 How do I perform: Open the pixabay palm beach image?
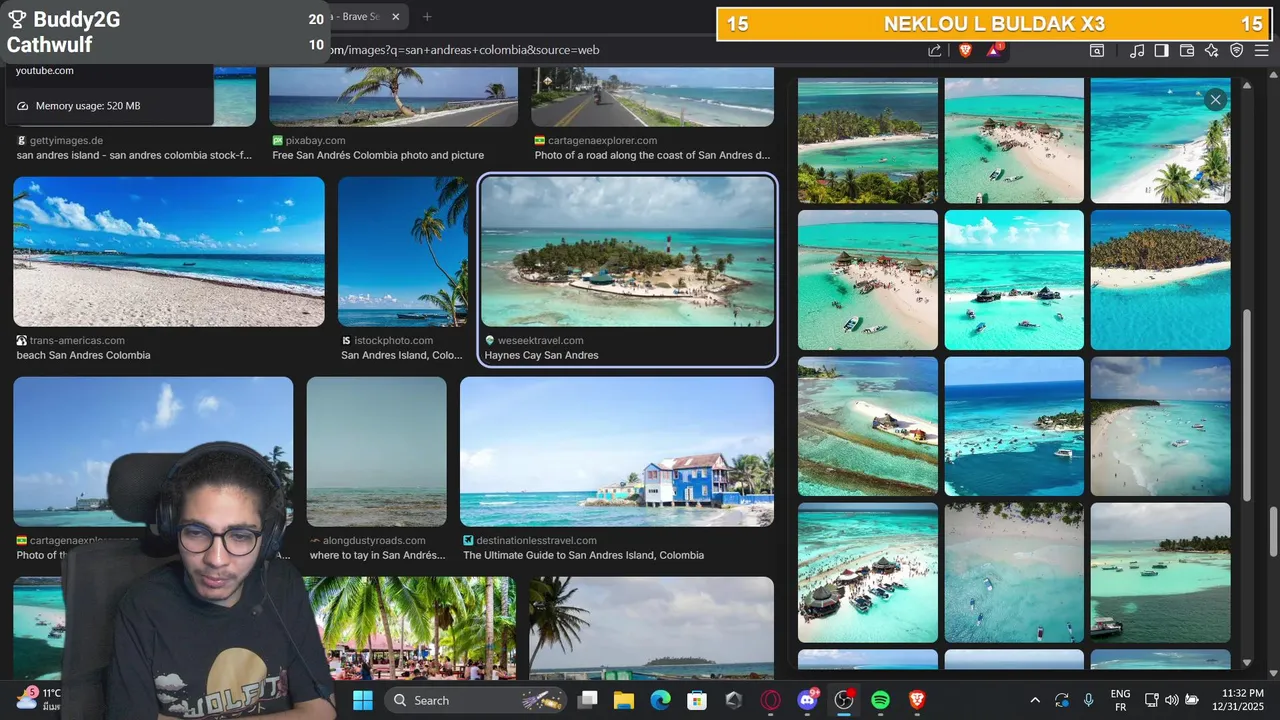394,97
